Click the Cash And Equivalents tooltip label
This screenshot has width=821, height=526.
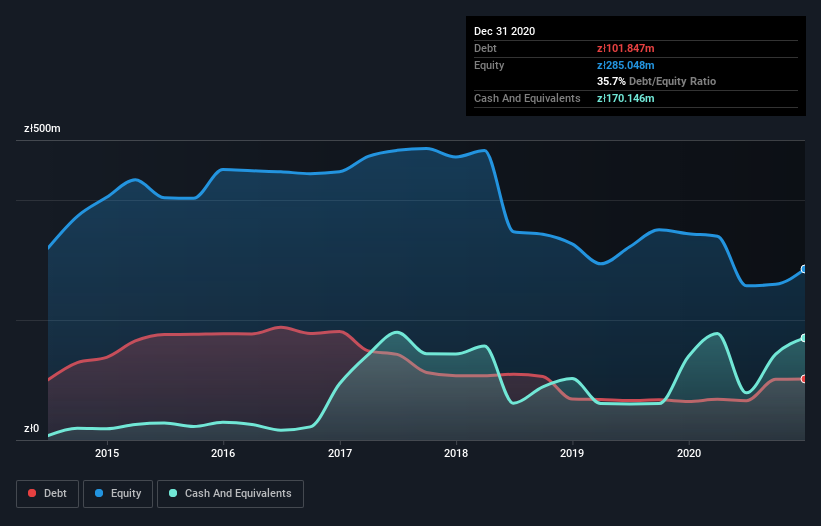point(527,98)
